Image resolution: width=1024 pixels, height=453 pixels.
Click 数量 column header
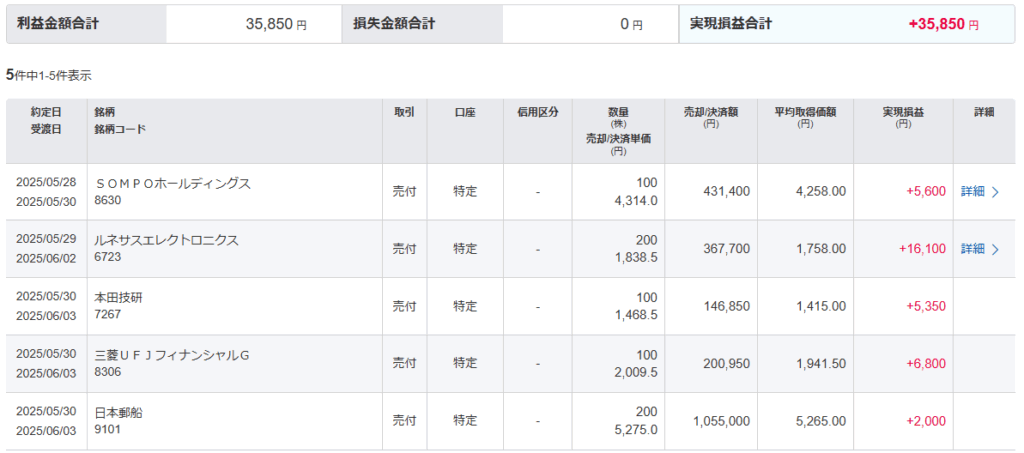[x=618, y=112]
